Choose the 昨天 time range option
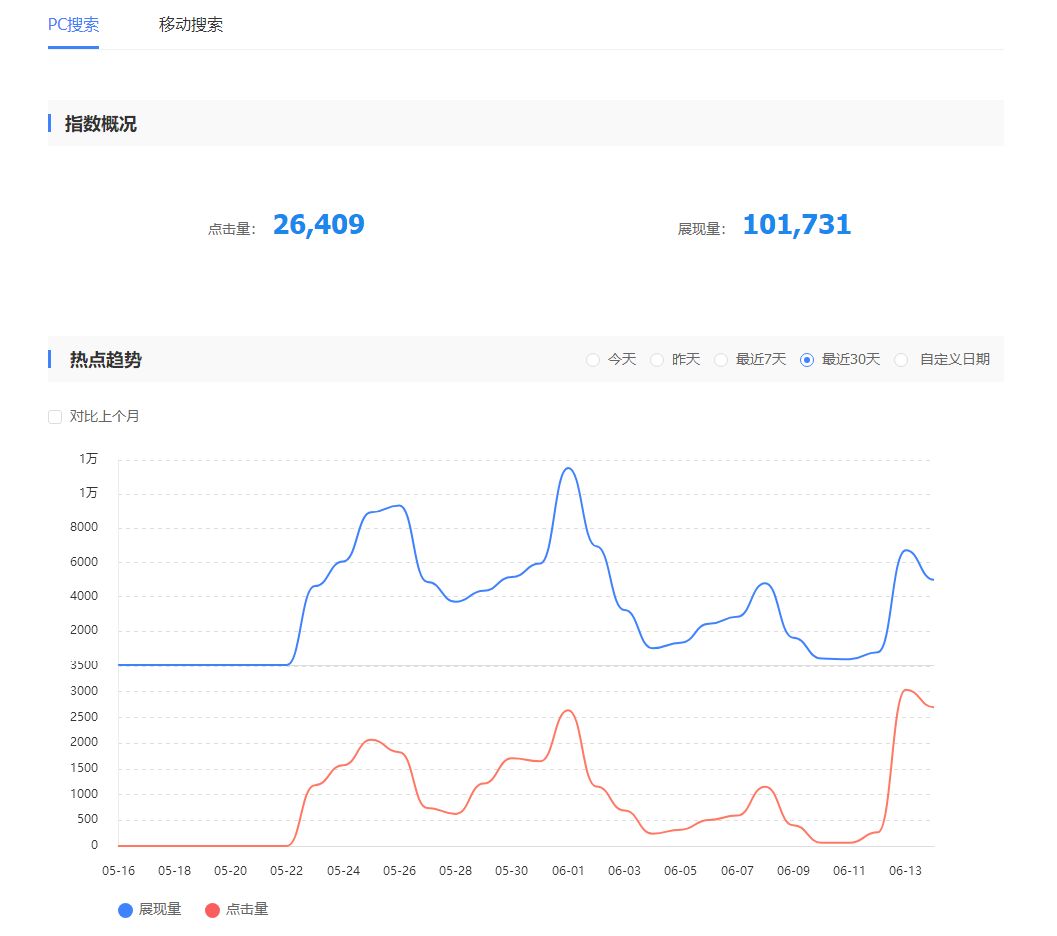 point(657,360)
